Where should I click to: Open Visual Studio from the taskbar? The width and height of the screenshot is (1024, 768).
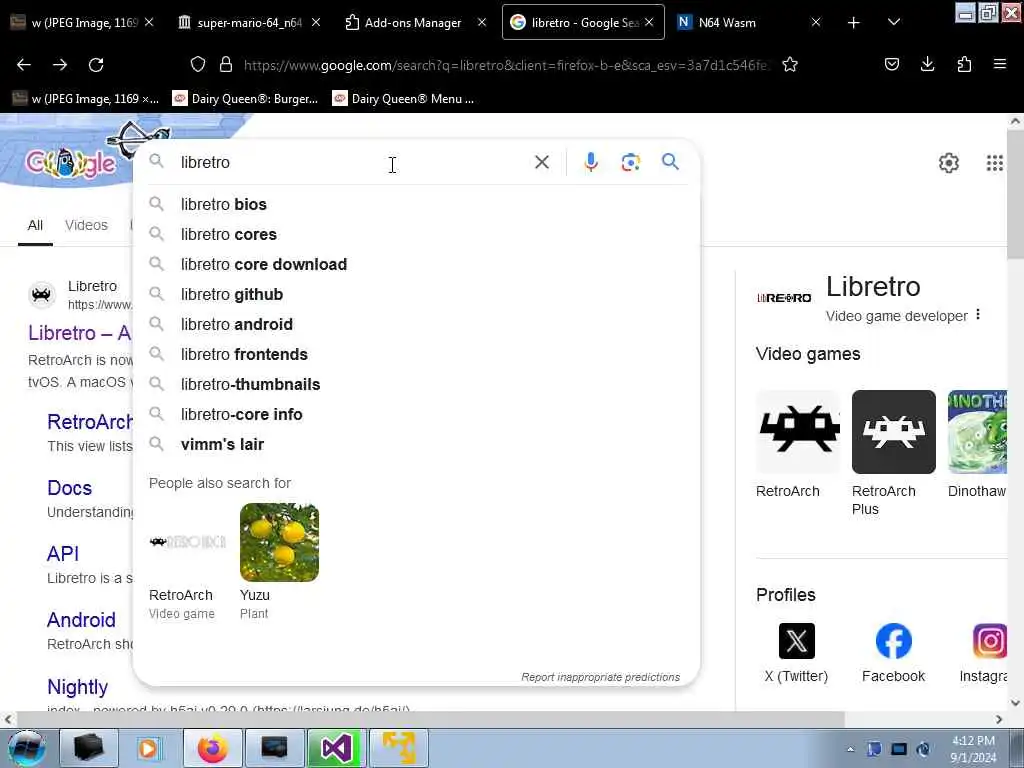(x=336, y=748)
